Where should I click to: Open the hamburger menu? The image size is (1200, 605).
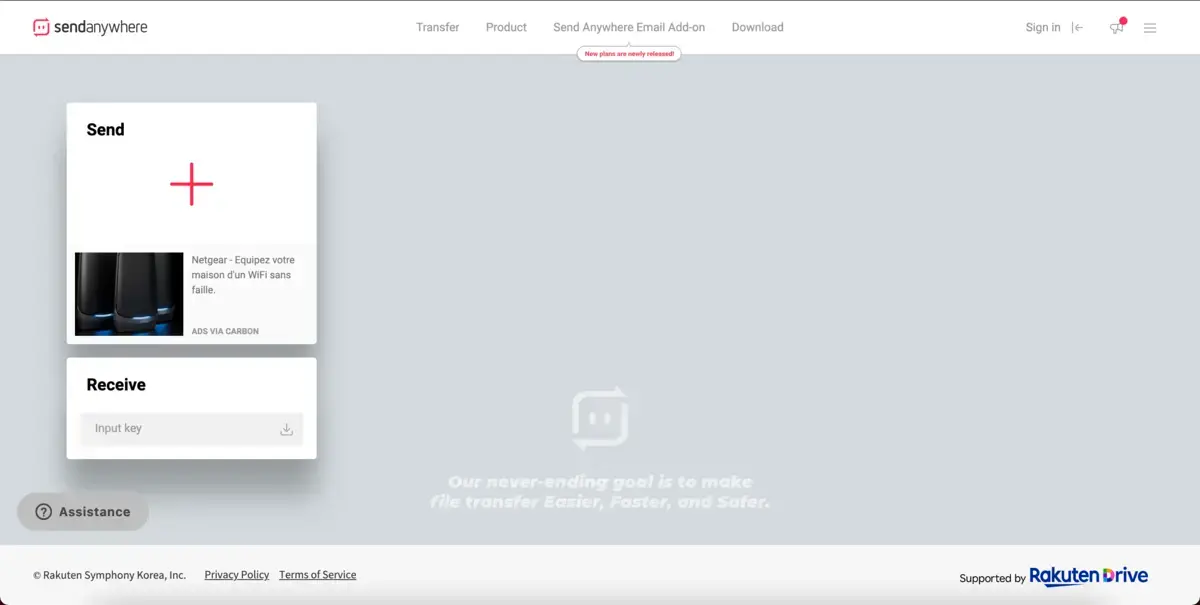tap(1150, 28)
